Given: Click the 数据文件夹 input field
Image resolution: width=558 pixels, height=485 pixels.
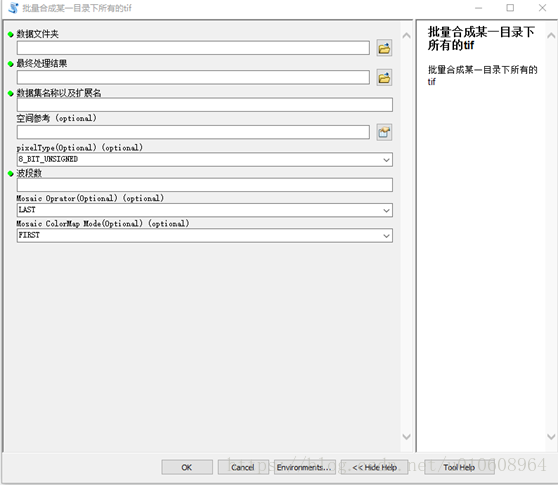Looking at the screenshot, I should pos(193,48).
